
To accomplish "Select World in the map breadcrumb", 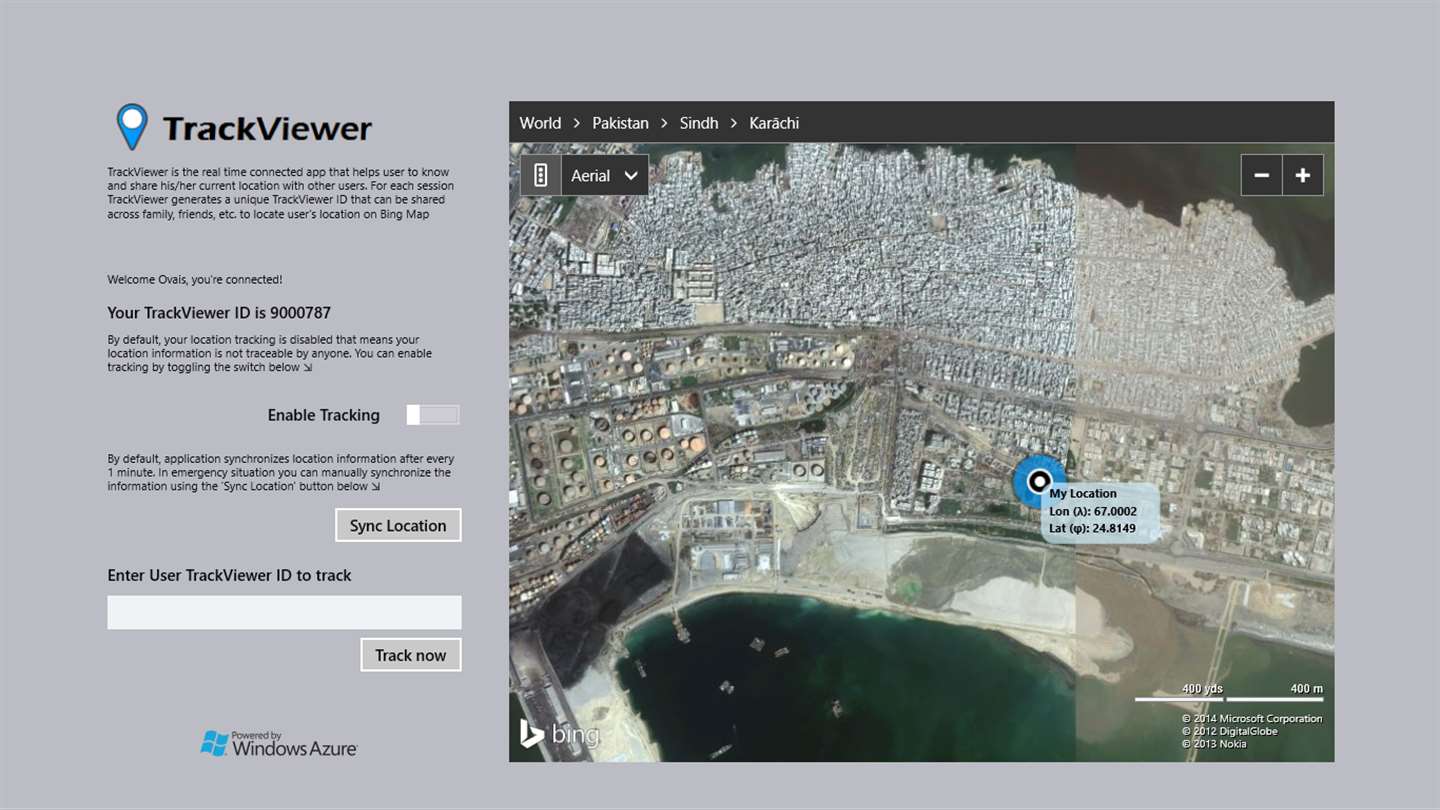I will (540, 123).
